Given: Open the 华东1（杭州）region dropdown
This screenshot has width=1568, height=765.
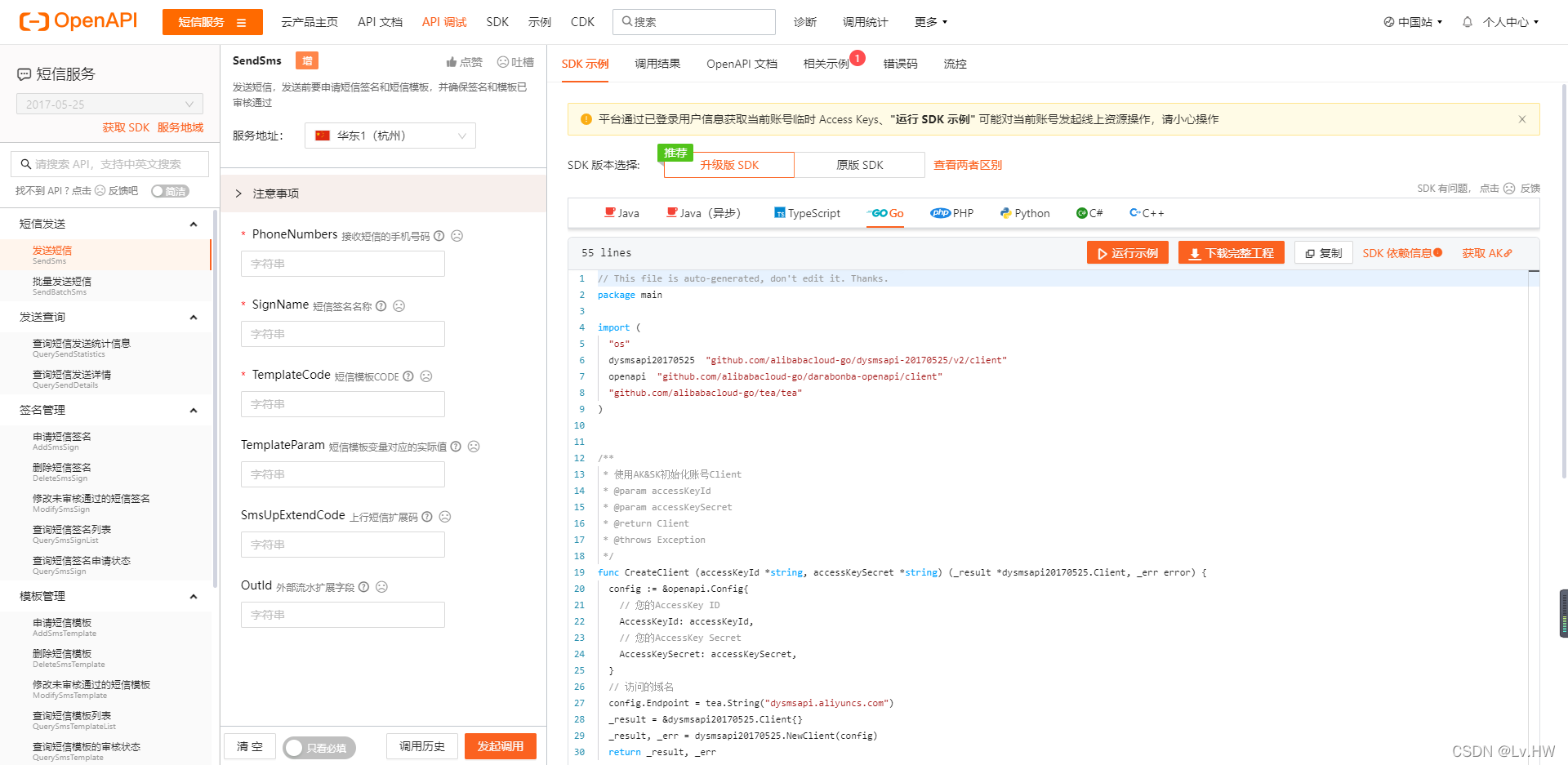Looking at the screenshot, I should pyautogui.click(x=390, y=136).
